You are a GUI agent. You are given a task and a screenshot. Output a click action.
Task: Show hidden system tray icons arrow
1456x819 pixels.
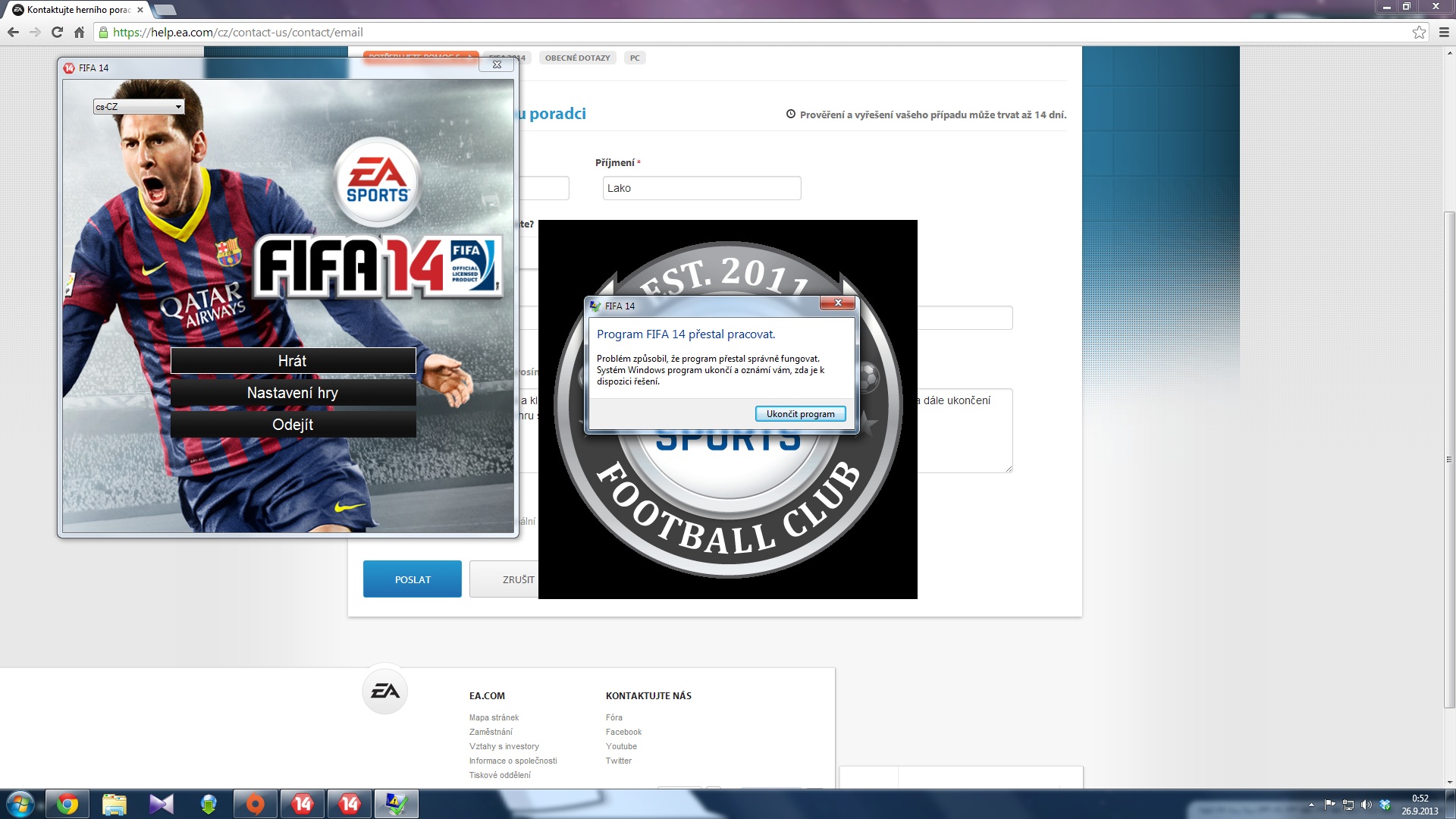[x=1311, y=805]
